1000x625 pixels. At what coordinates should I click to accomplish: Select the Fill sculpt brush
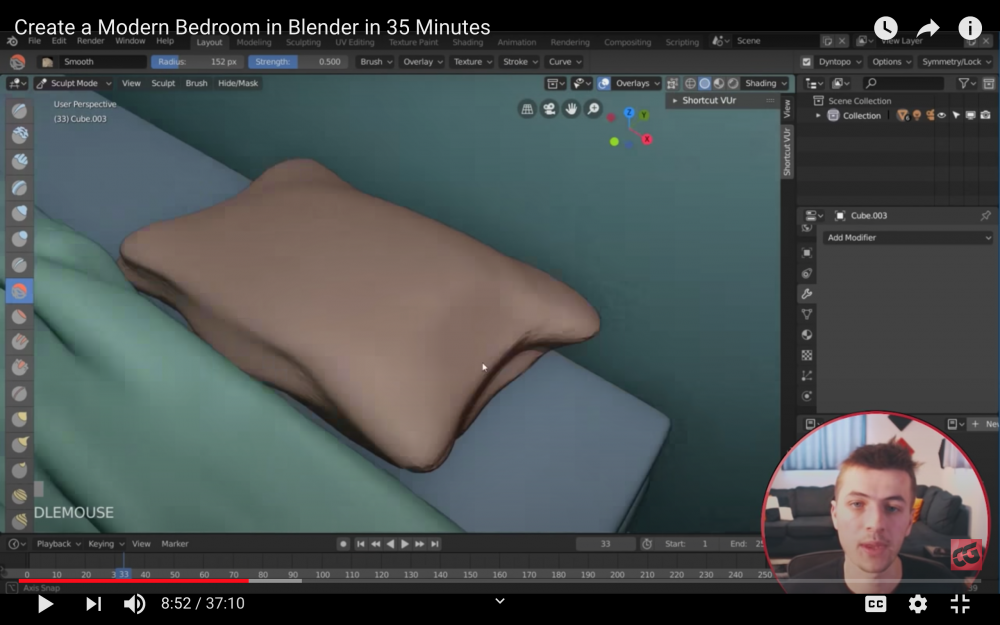[x=20, y=342]
